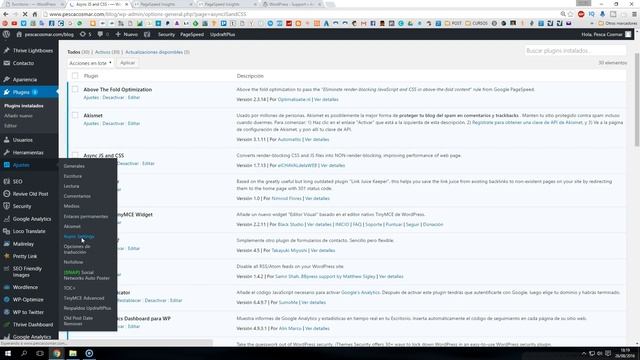The image size is (640, 360).
Task: Open Añadir nuevo under Plugins
Action: pyautogui.click(x=18, y=116)
